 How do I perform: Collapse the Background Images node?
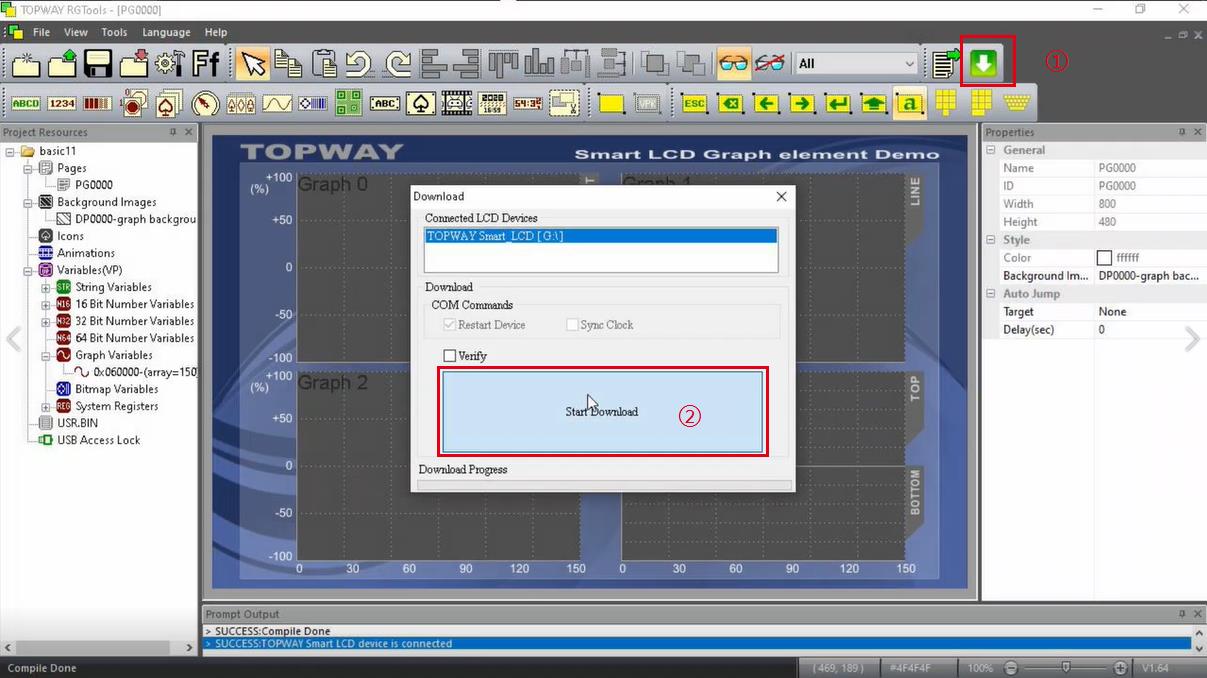(x=28, y=203)
